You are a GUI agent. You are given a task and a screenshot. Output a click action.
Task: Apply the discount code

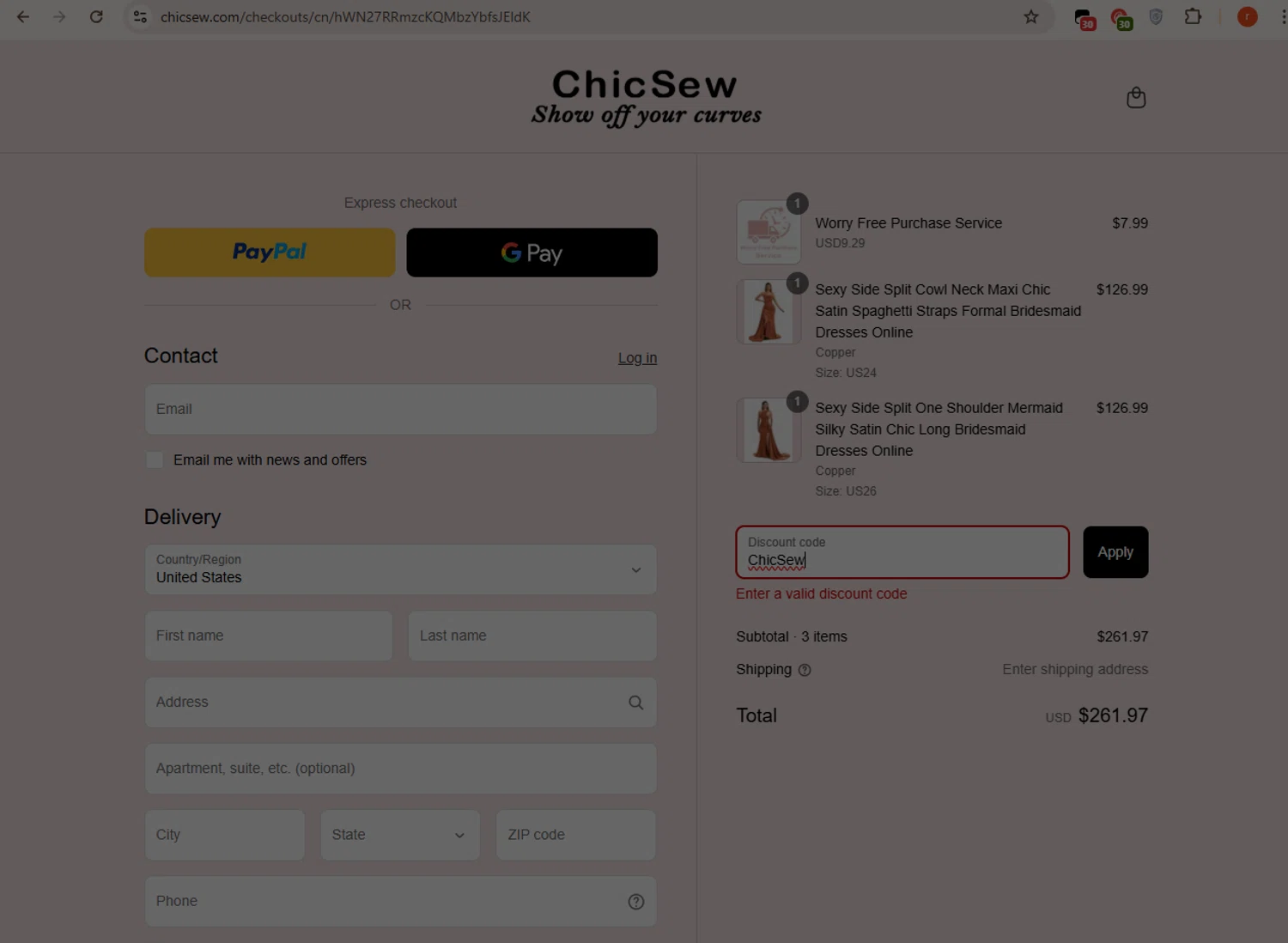click(x=1115, y=552)
